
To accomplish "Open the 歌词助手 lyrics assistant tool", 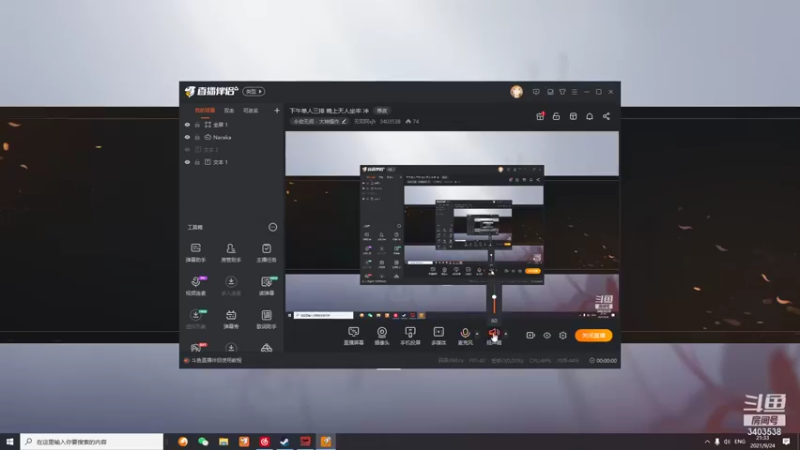I will (266, 319).
